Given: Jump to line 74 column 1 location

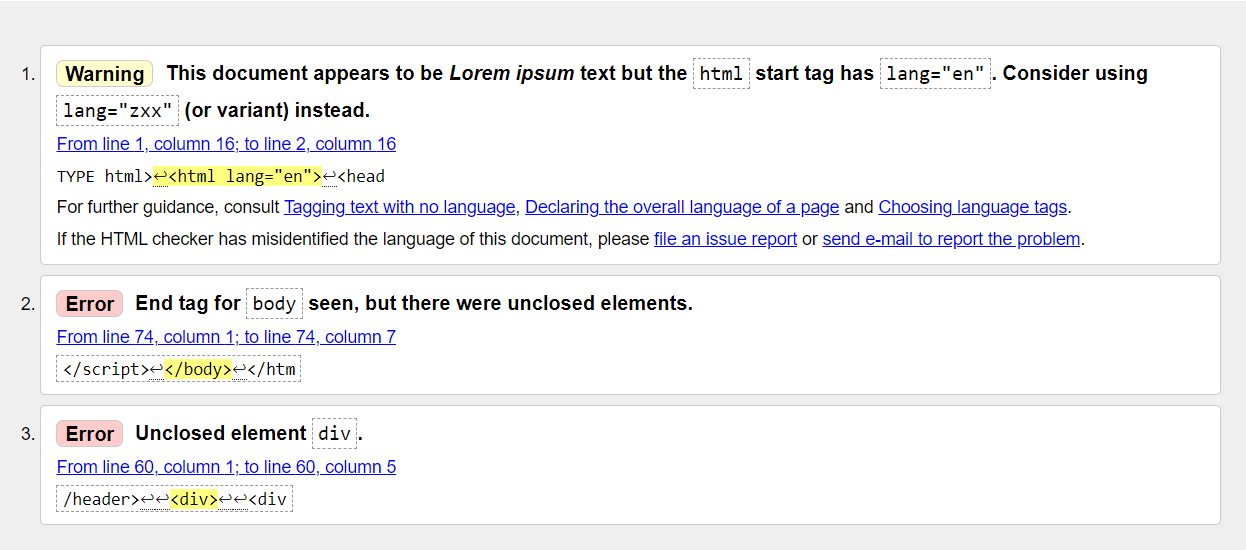Looking at the screenshot, I should [226, 337].
